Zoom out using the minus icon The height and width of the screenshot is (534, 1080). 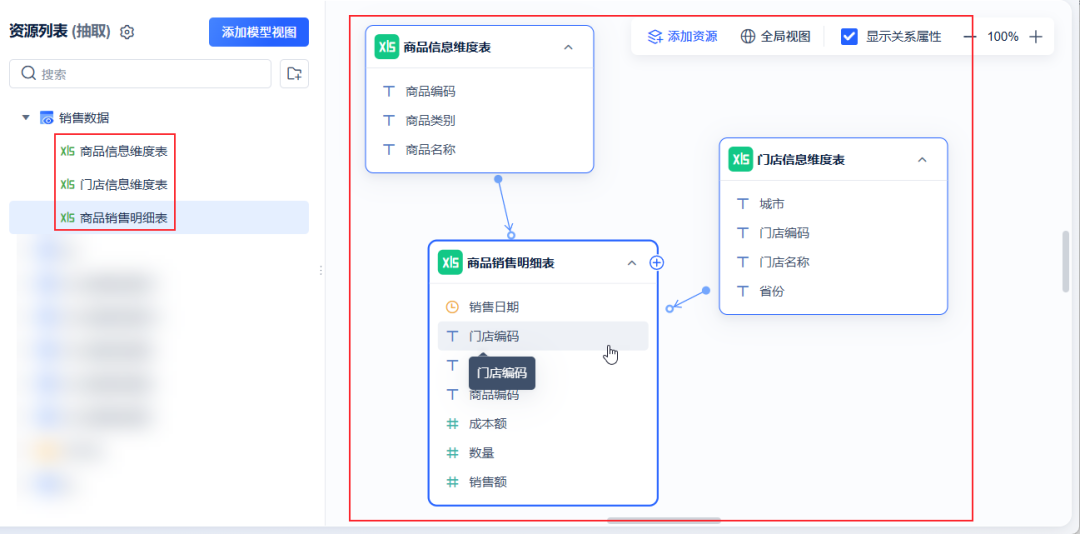970,37
